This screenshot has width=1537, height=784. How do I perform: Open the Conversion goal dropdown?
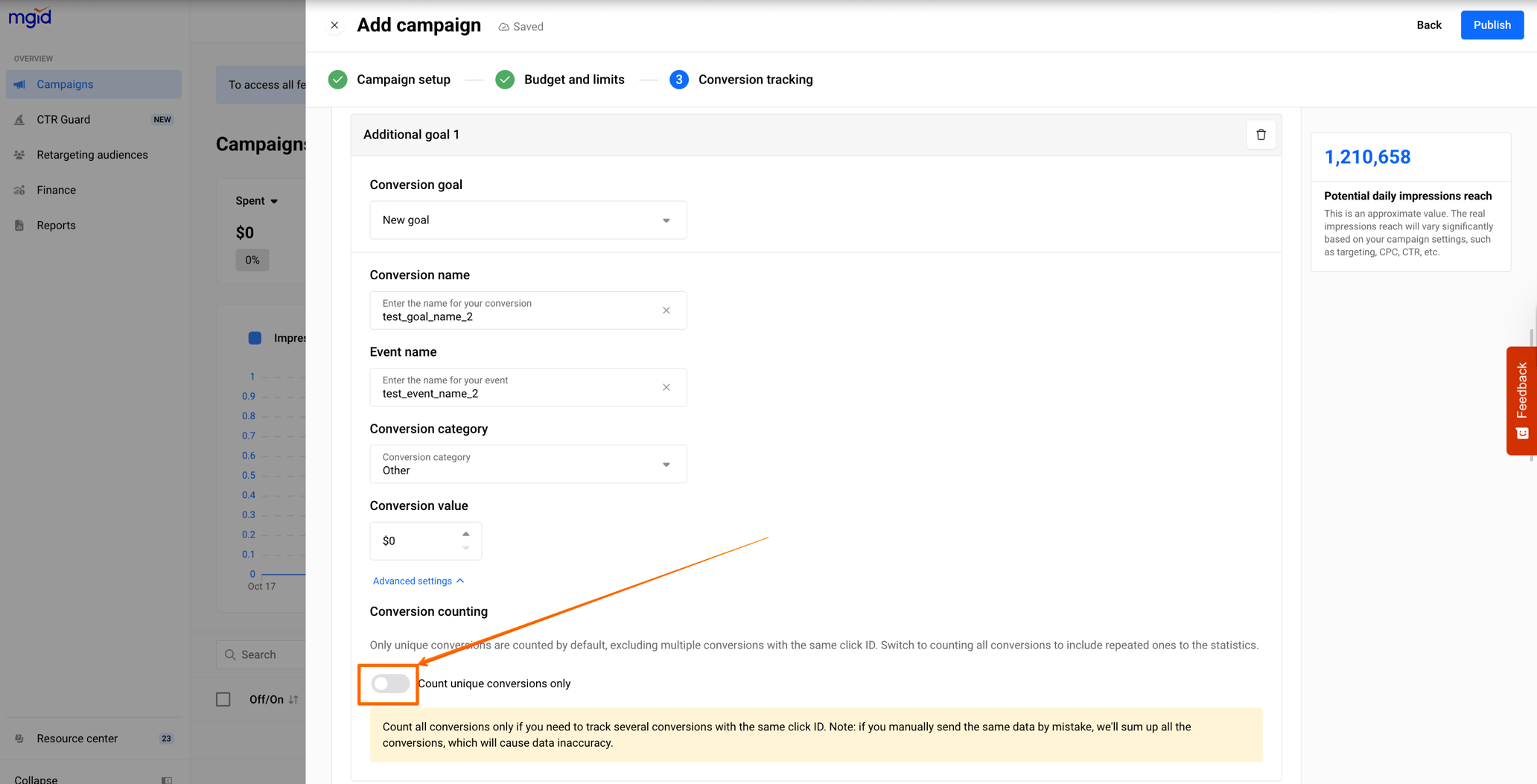pos(666,220)
